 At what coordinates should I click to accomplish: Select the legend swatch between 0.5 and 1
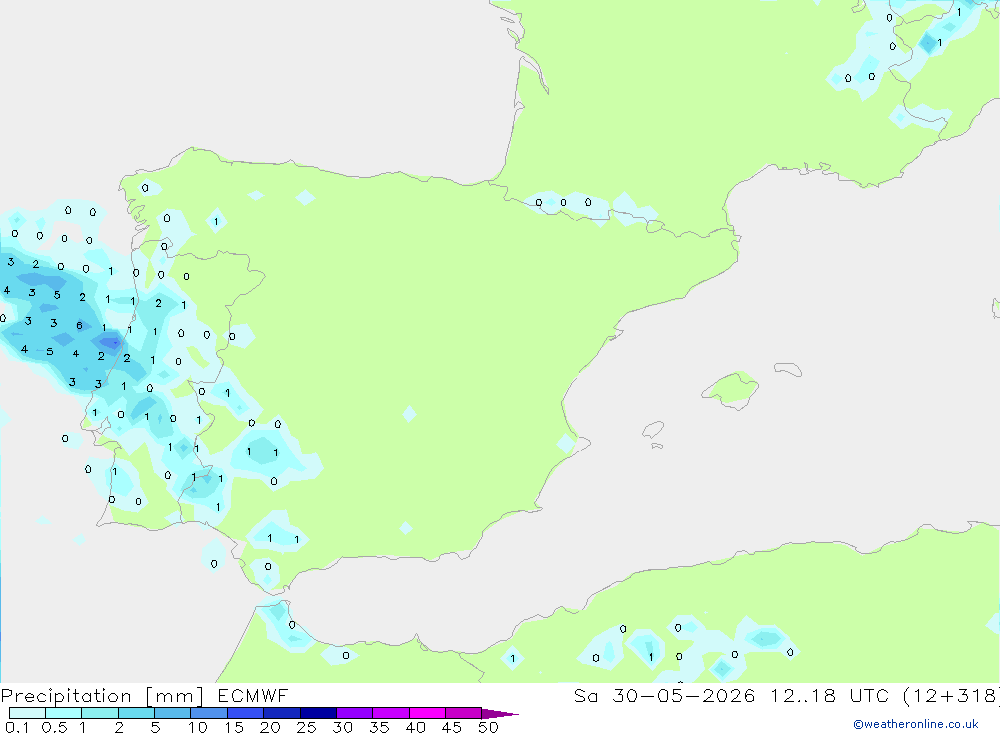(64, 713)
